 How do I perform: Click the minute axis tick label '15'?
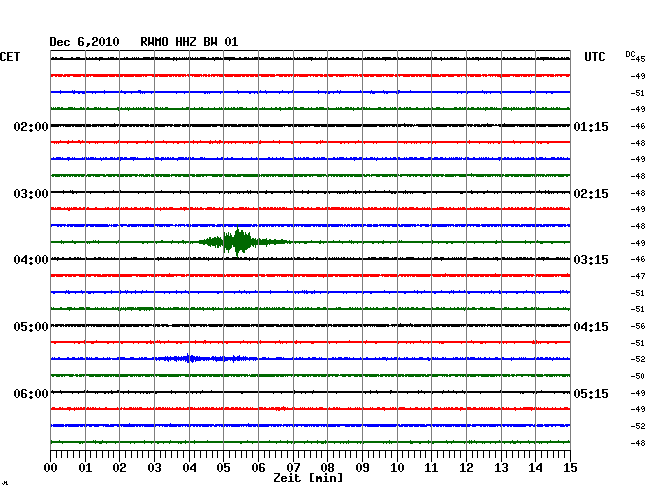570,467
